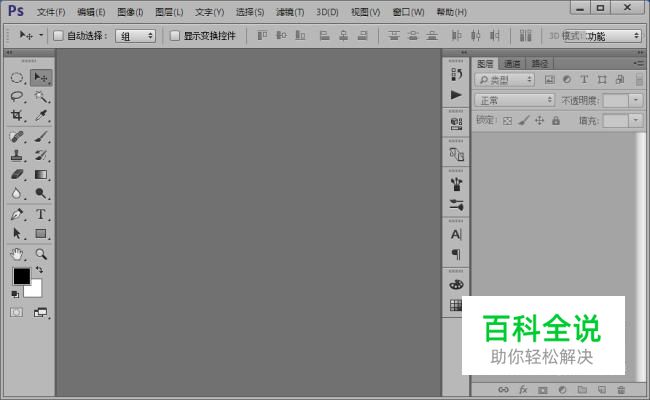Toggle lock all padlock icon
Screen dimensions: 650x400
point(556,121)
